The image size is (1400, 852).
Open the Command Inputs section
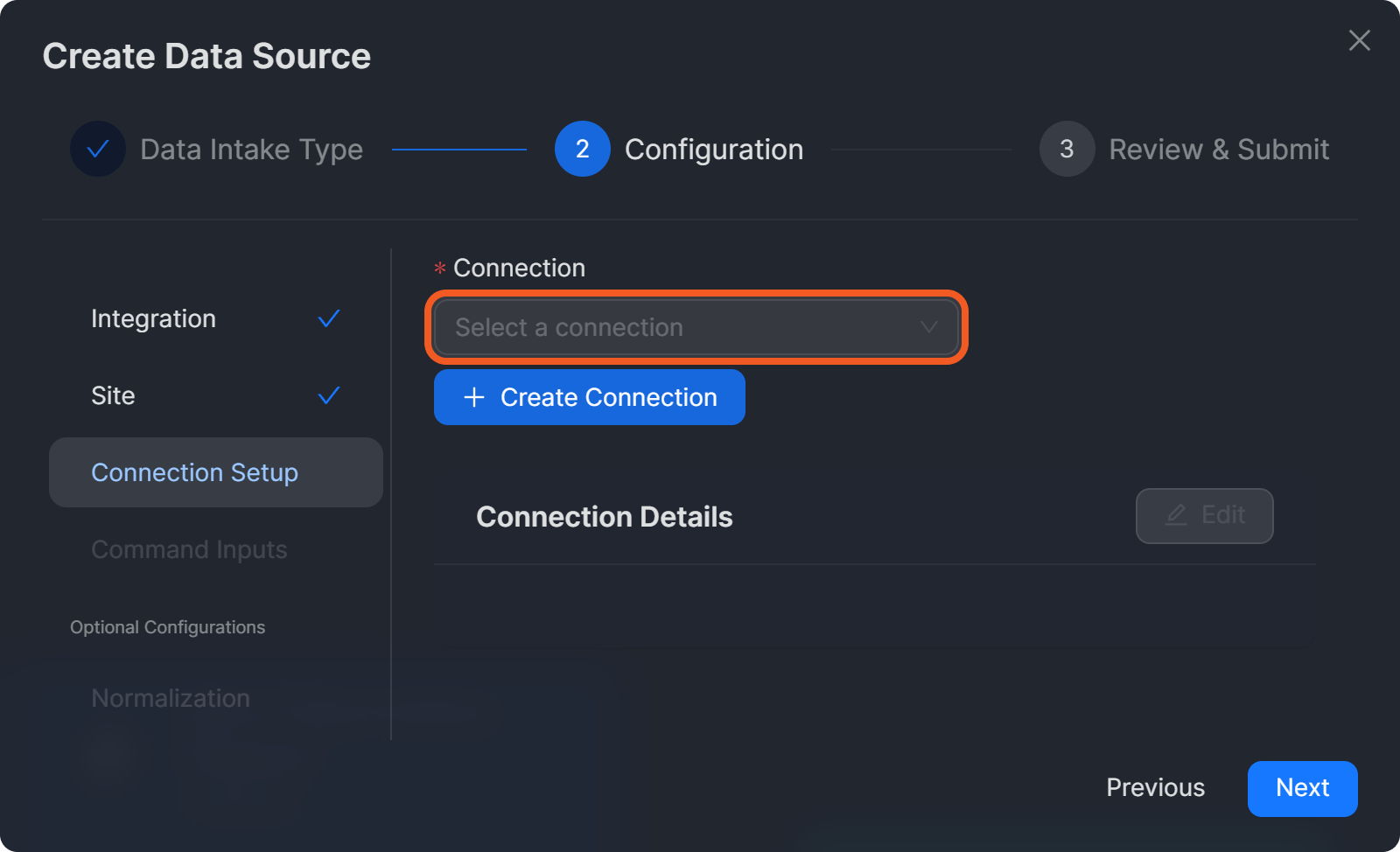point(189,549)
